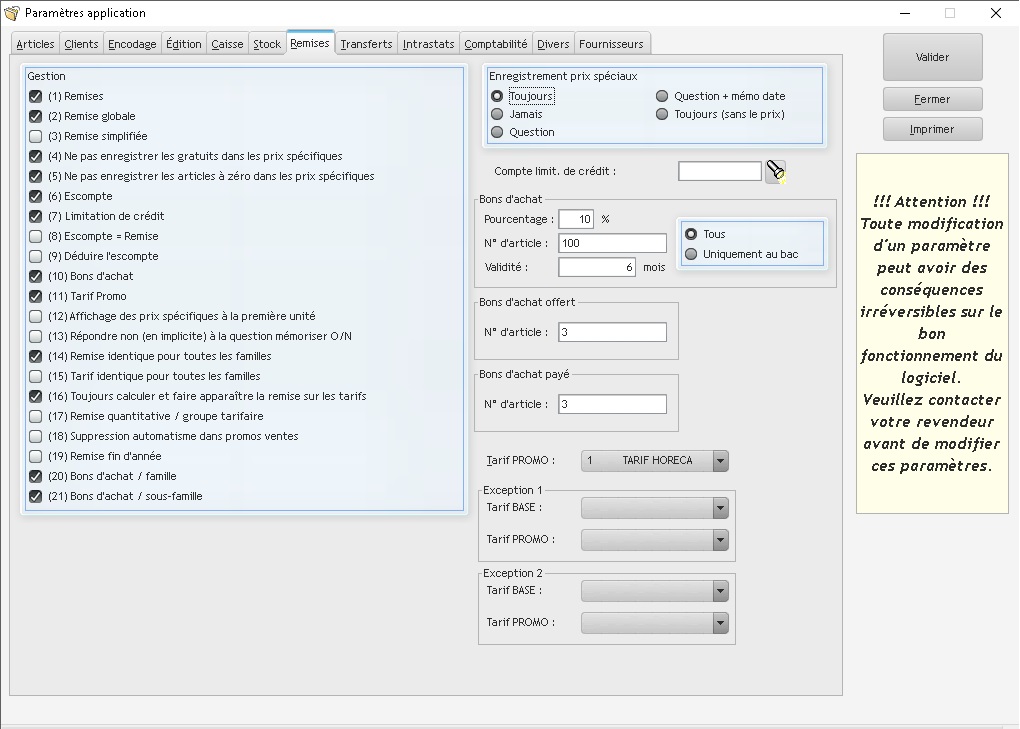Toggle (10) Bons d'achat checkbox
The height and width of the screenshot is (729, 1020).
(36, 276)
